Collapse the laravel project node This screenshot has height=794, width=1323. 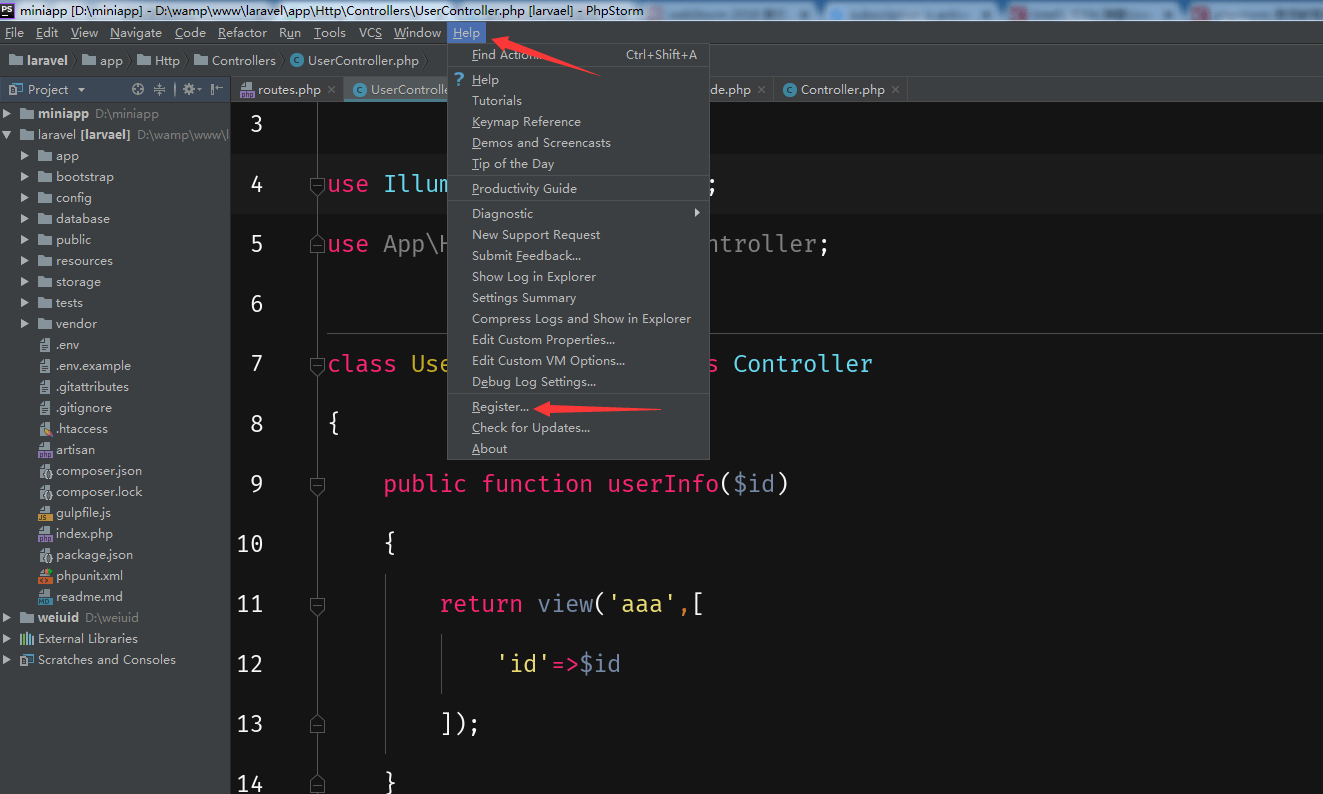(x=8, y=135)
